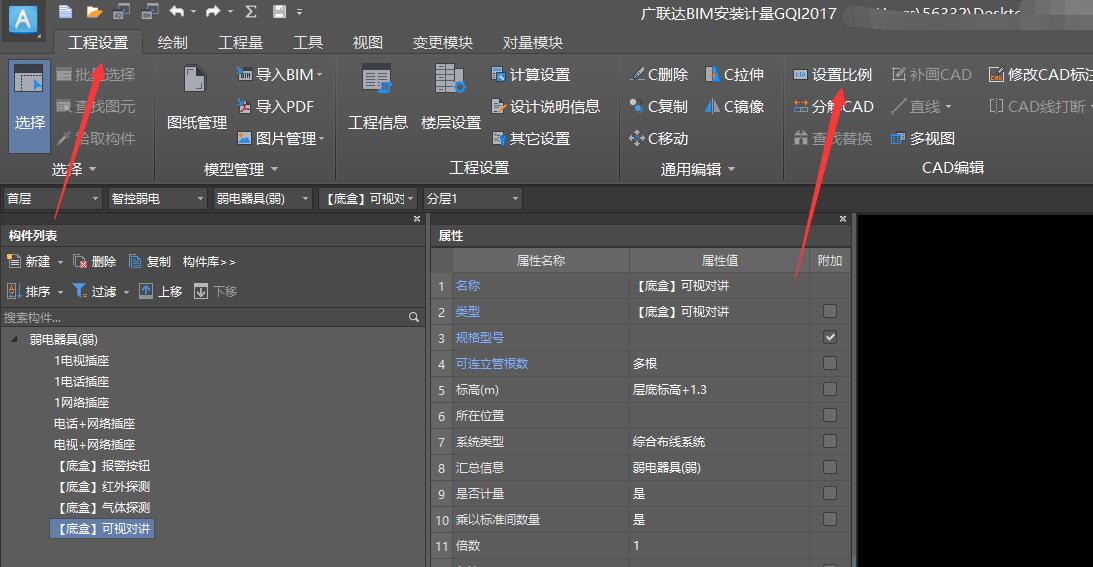
Task: Toggle 附加 checkbox for 是否计量 row
Action: (830, 493)
